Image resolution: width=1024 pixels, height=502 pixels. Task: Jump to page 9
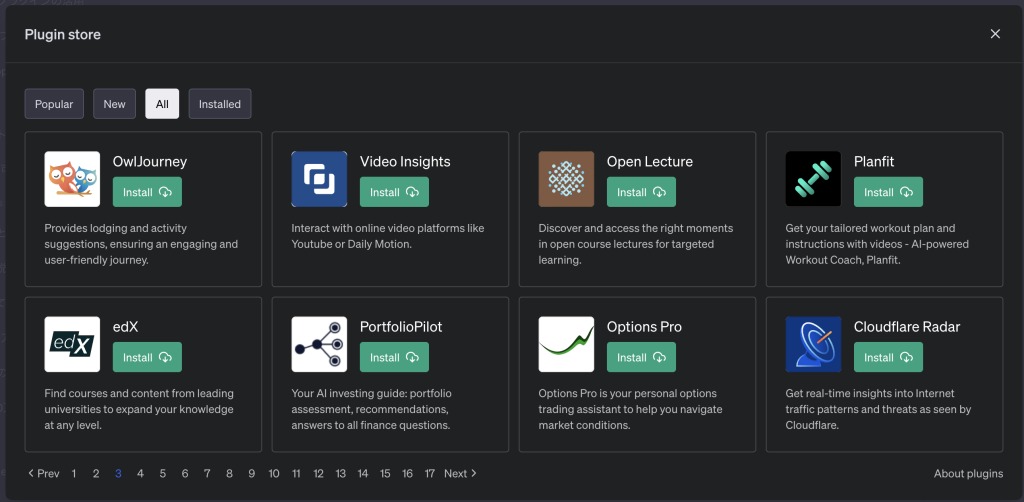251,473
